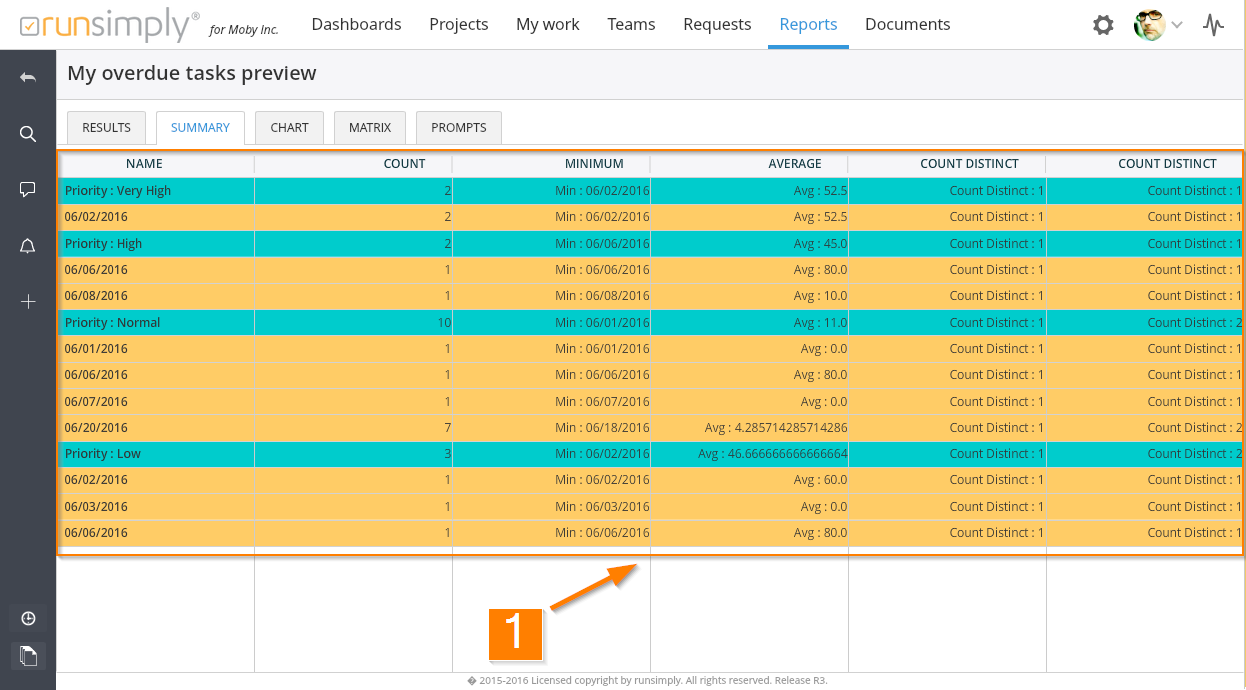Viewport: 1246px width, 690px height.
Task: Click the back arrow sidebar icon
Action: (x=28, y=77)
